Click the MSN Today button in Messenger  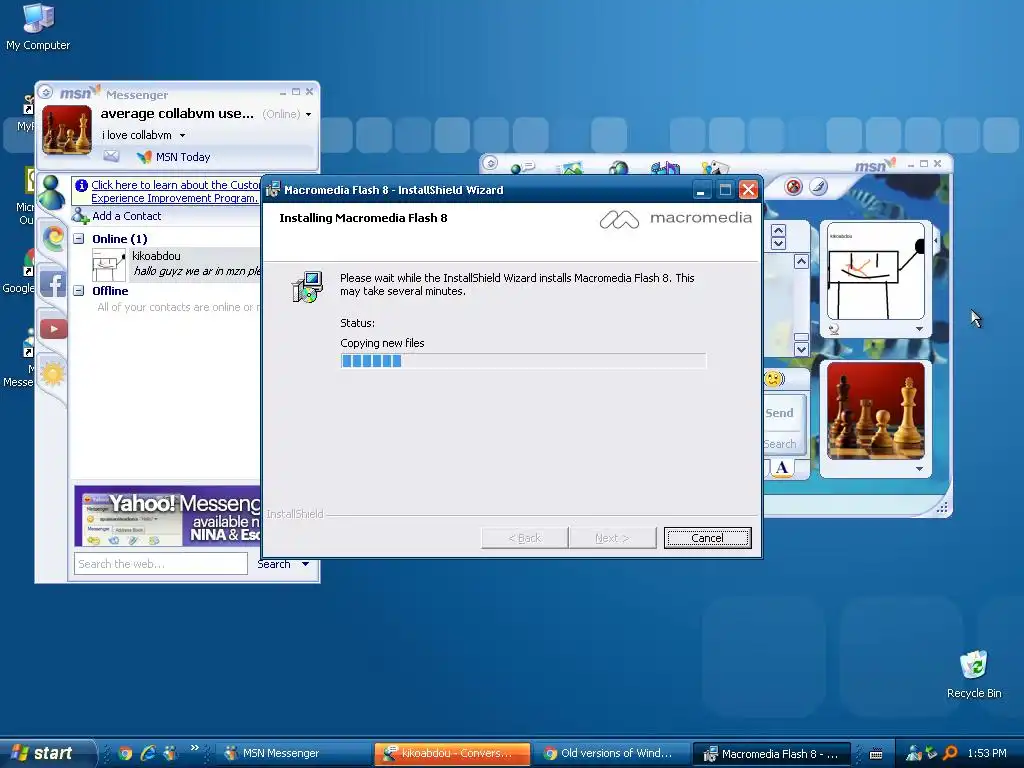click(174, 157)
